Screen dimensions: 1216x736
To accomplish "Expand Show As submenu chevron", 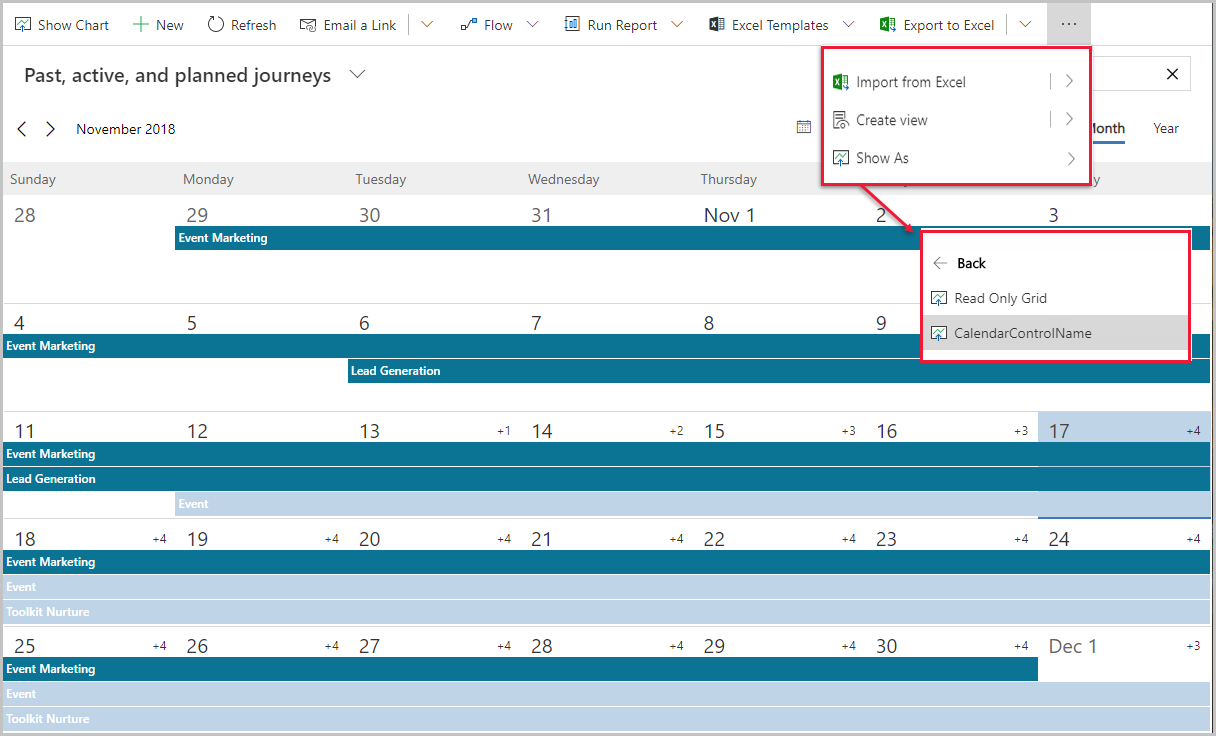I will coord(1071,158).
